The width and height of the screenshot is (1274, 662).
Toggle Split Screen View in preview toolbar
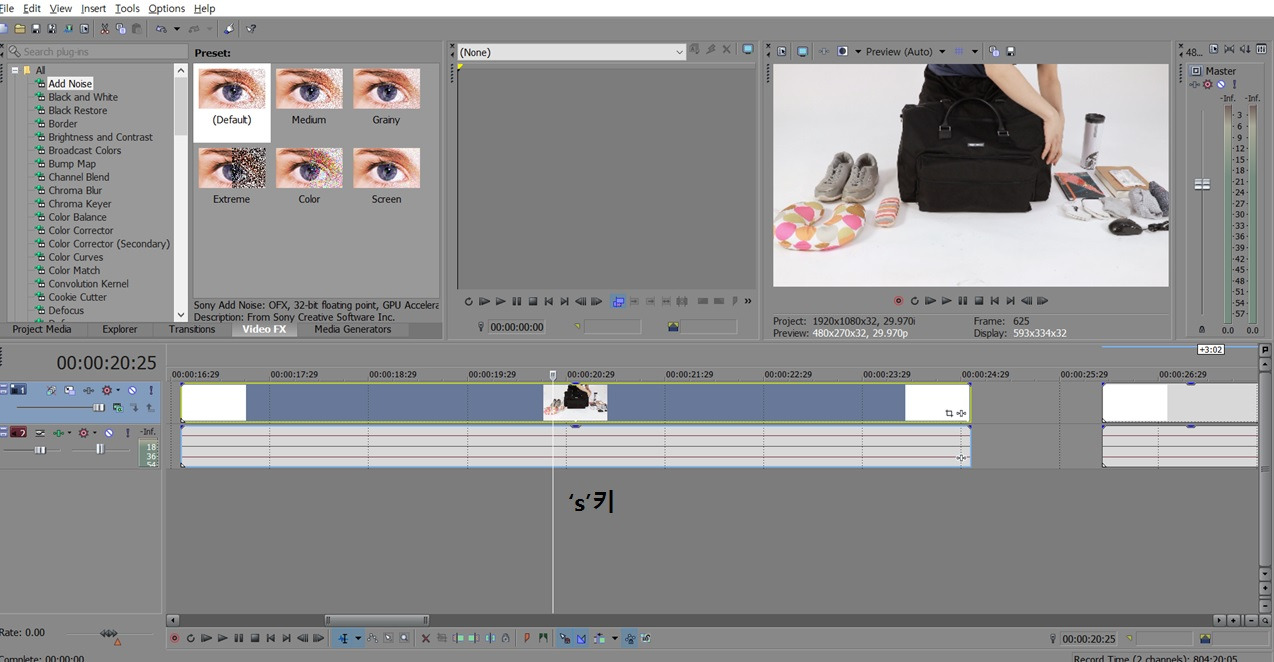pos(842,51)
